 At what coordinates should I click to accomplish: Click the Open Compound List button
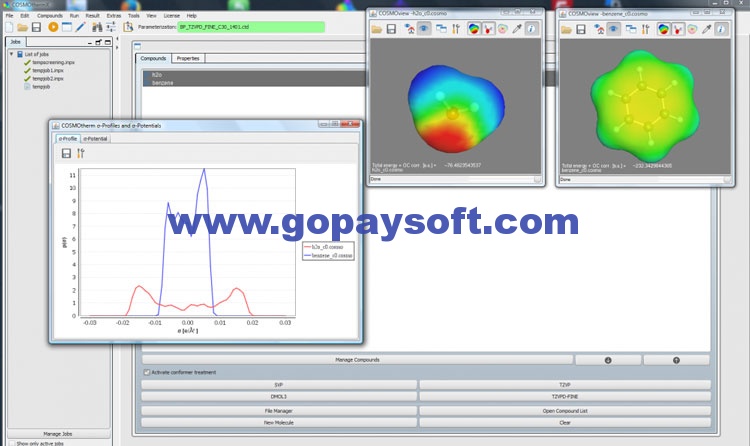[565, 411]
